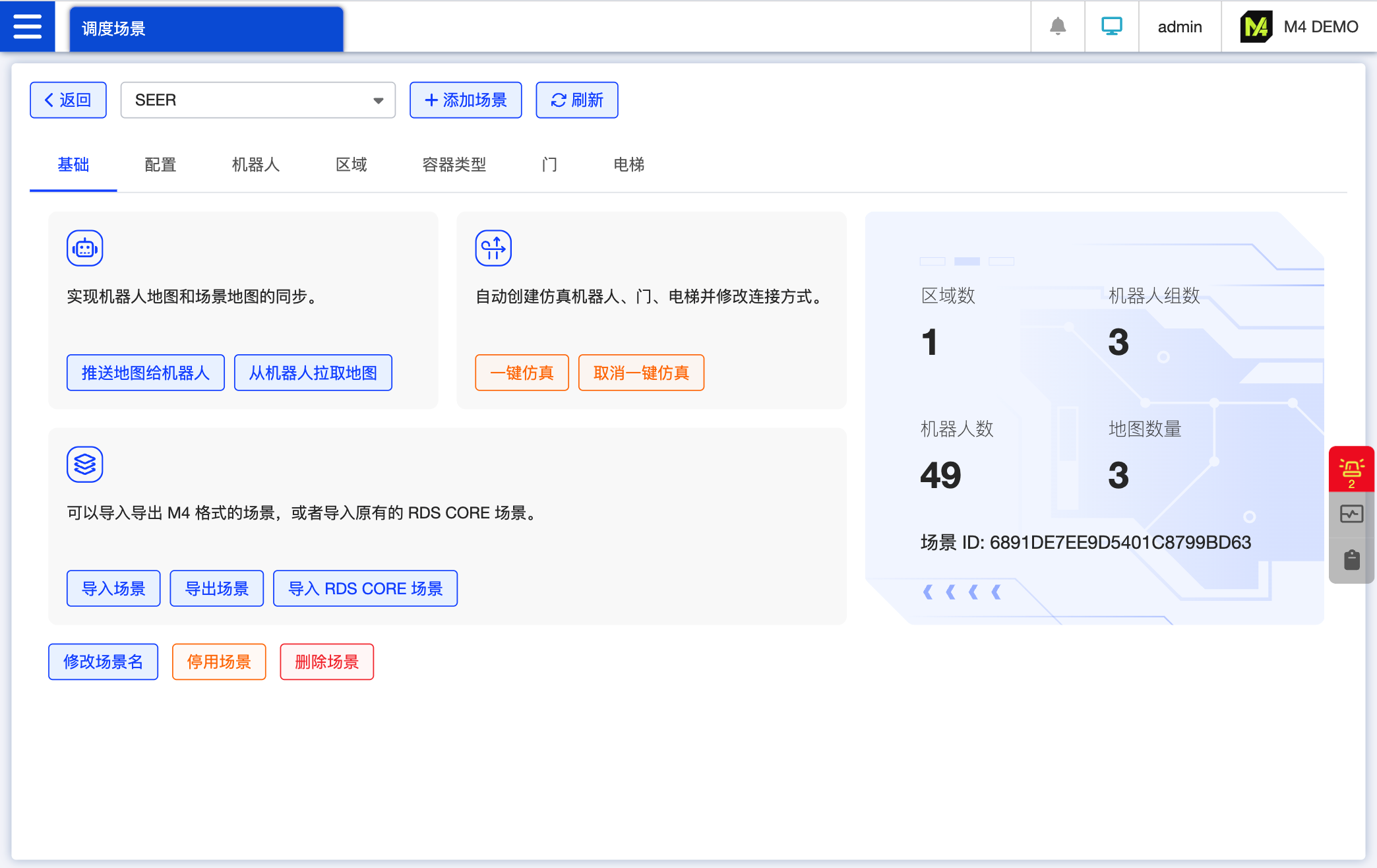Viewport: 1377px width, 868px height.
Task: Select the 容器类型 tab
Action: pyautogui.click(x=454, y=164)
